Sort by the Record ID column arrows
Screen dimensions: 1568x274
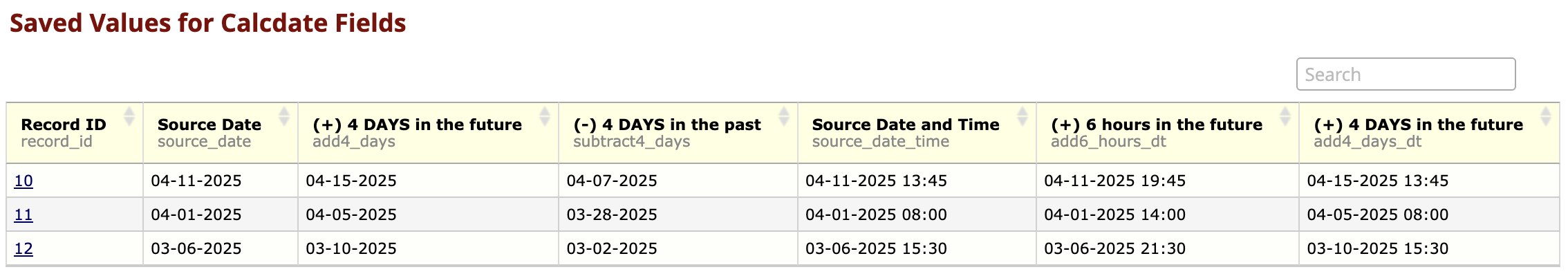click(x=129, y=116)
